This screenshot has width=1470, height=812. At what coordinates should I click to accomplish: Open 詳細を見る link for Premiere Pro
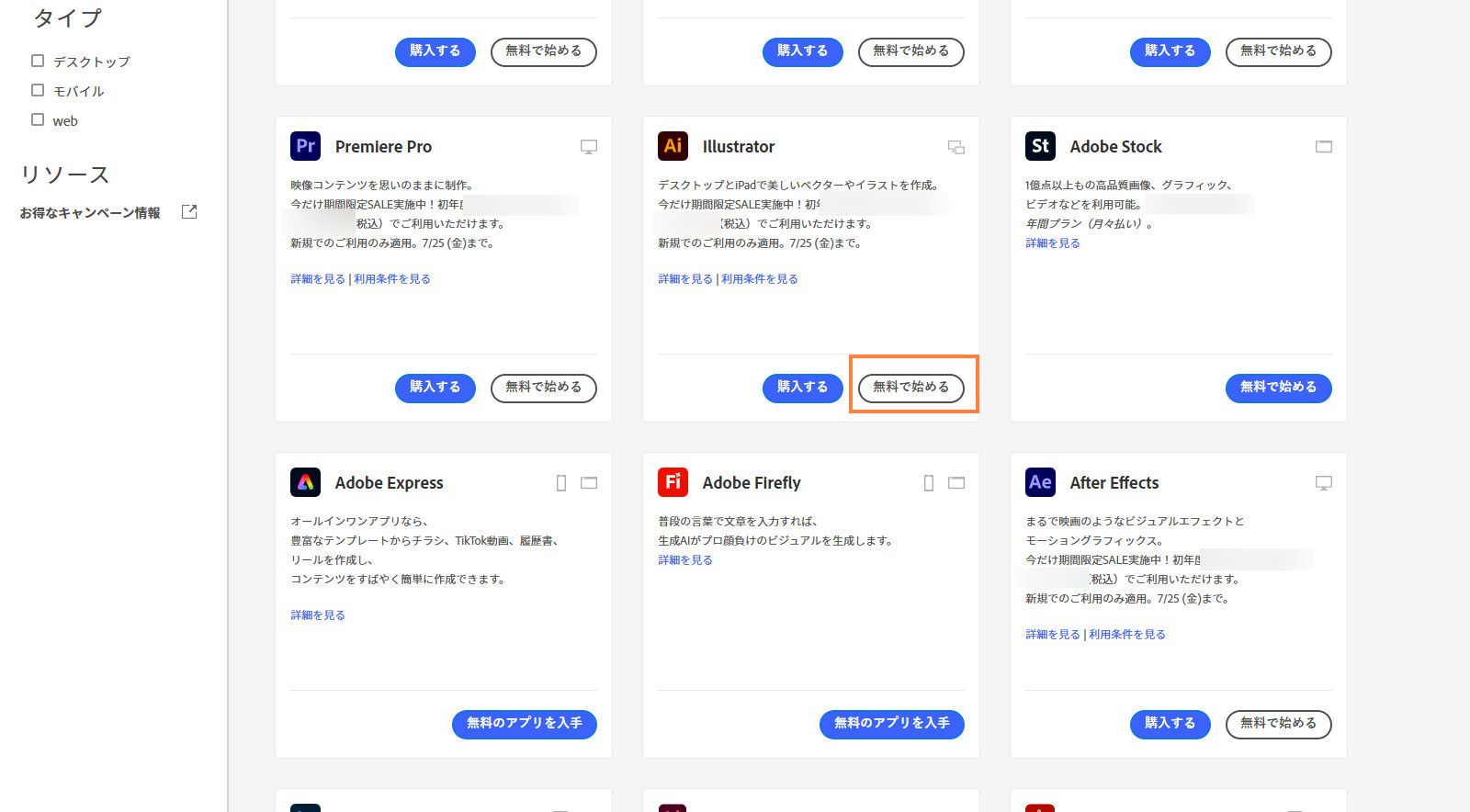(318, 279)
